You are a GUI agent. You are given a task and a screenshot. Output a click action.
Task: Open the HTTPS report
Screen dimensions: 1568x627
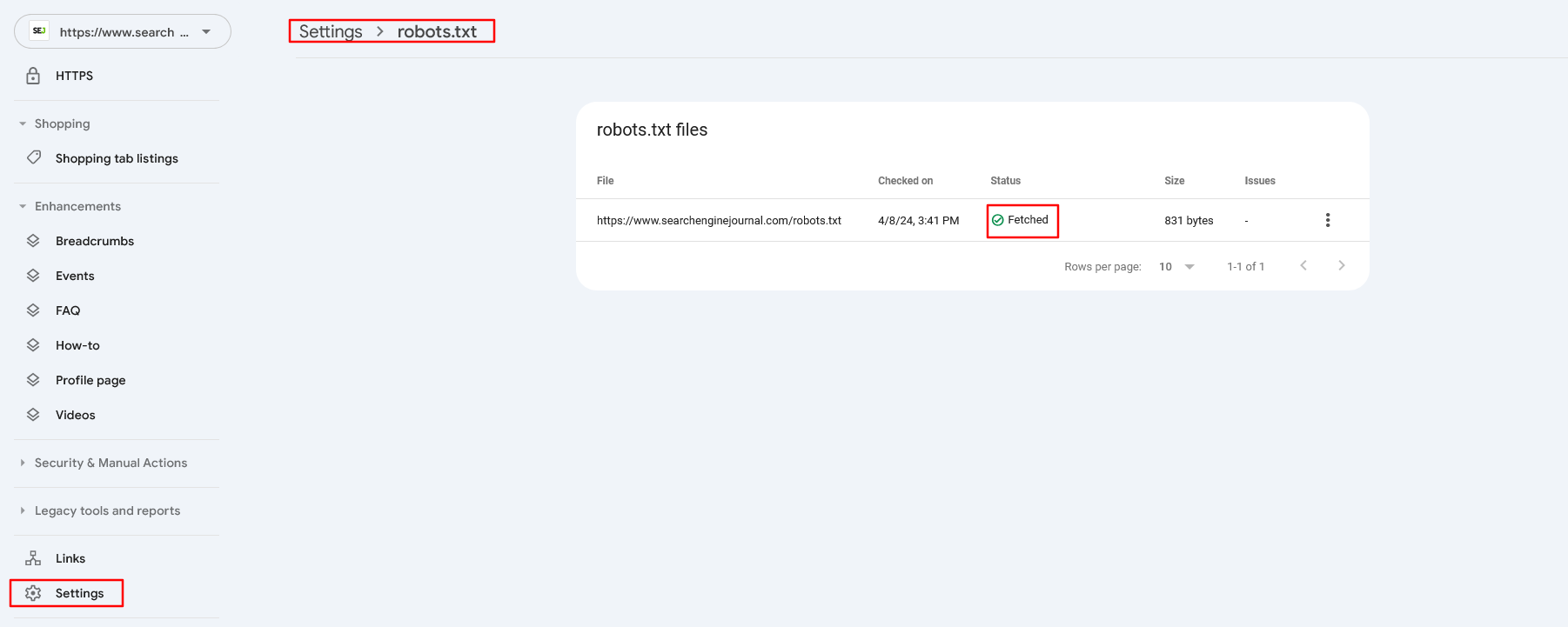tap(74, 76)
